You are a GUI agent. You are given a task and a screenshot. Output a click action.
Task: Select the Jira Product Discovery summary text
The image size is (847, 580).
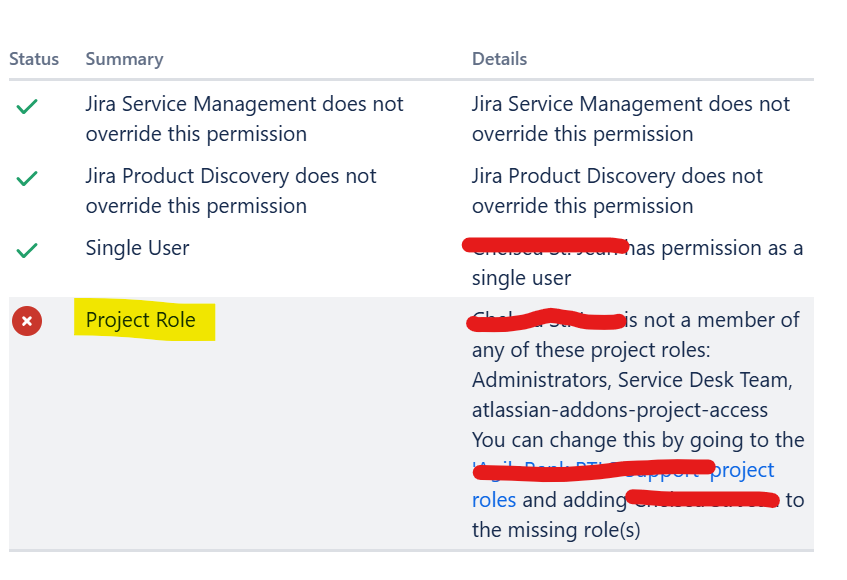pos(231,190)
